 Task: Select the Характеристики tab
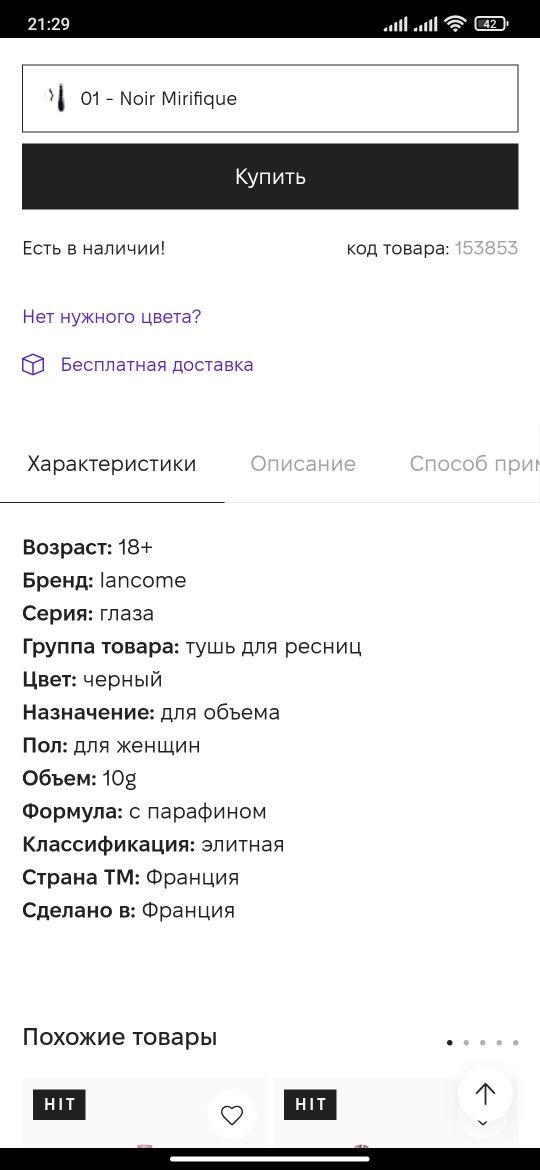coord(112,464)
